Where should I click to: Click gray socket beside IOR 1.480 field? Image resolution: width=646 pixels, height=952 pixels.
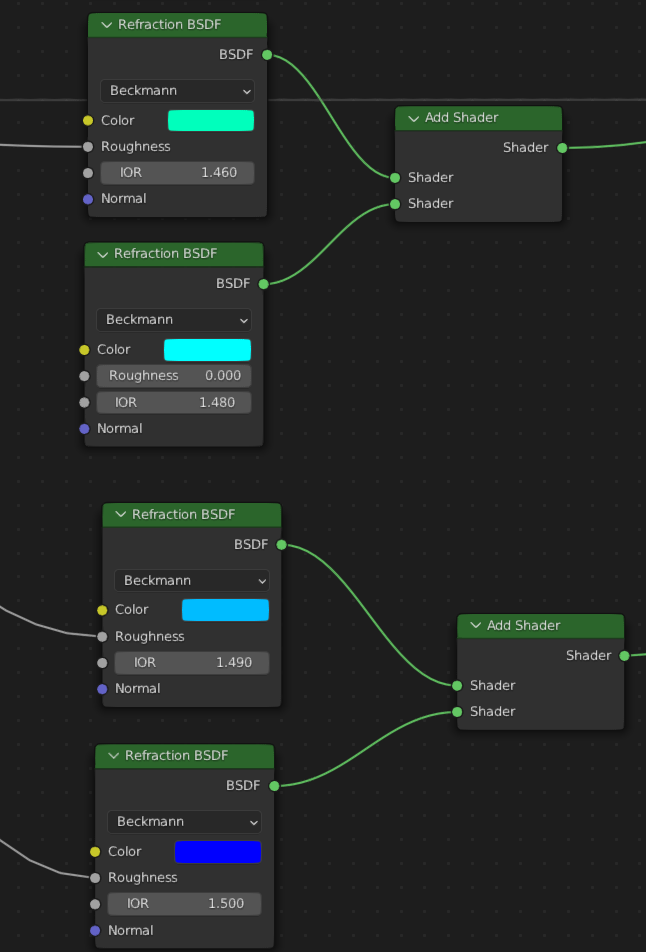84,403
